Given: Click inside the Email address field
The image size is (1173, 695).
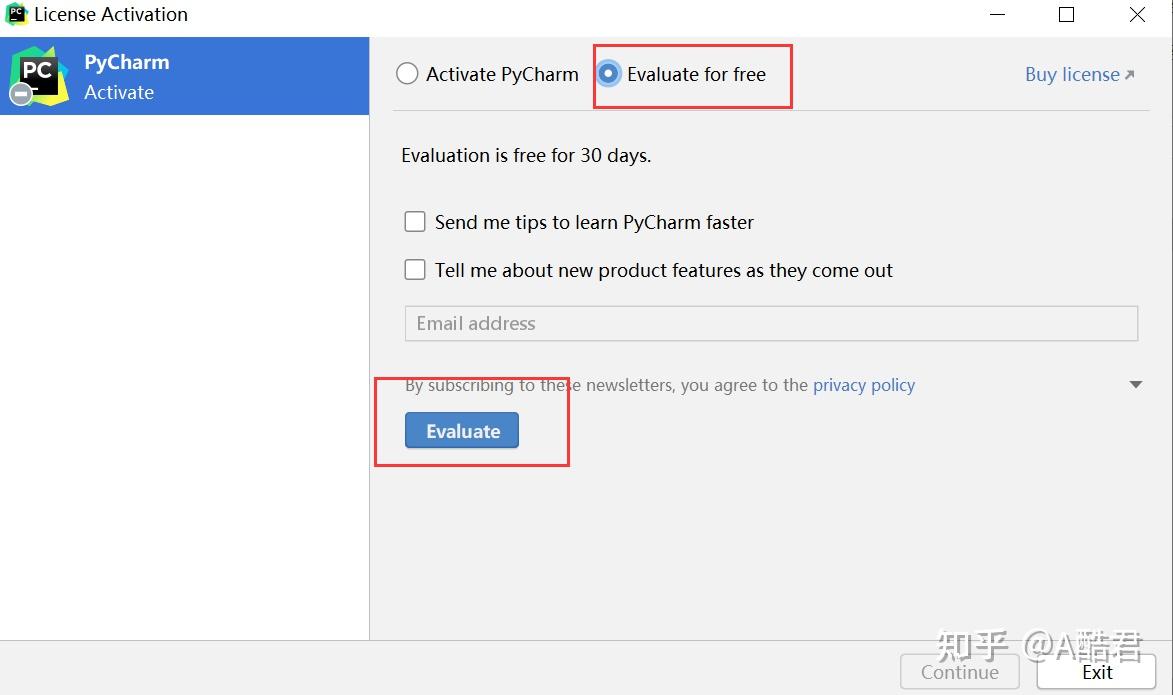Looking at the screenshot, I should 700,323.
